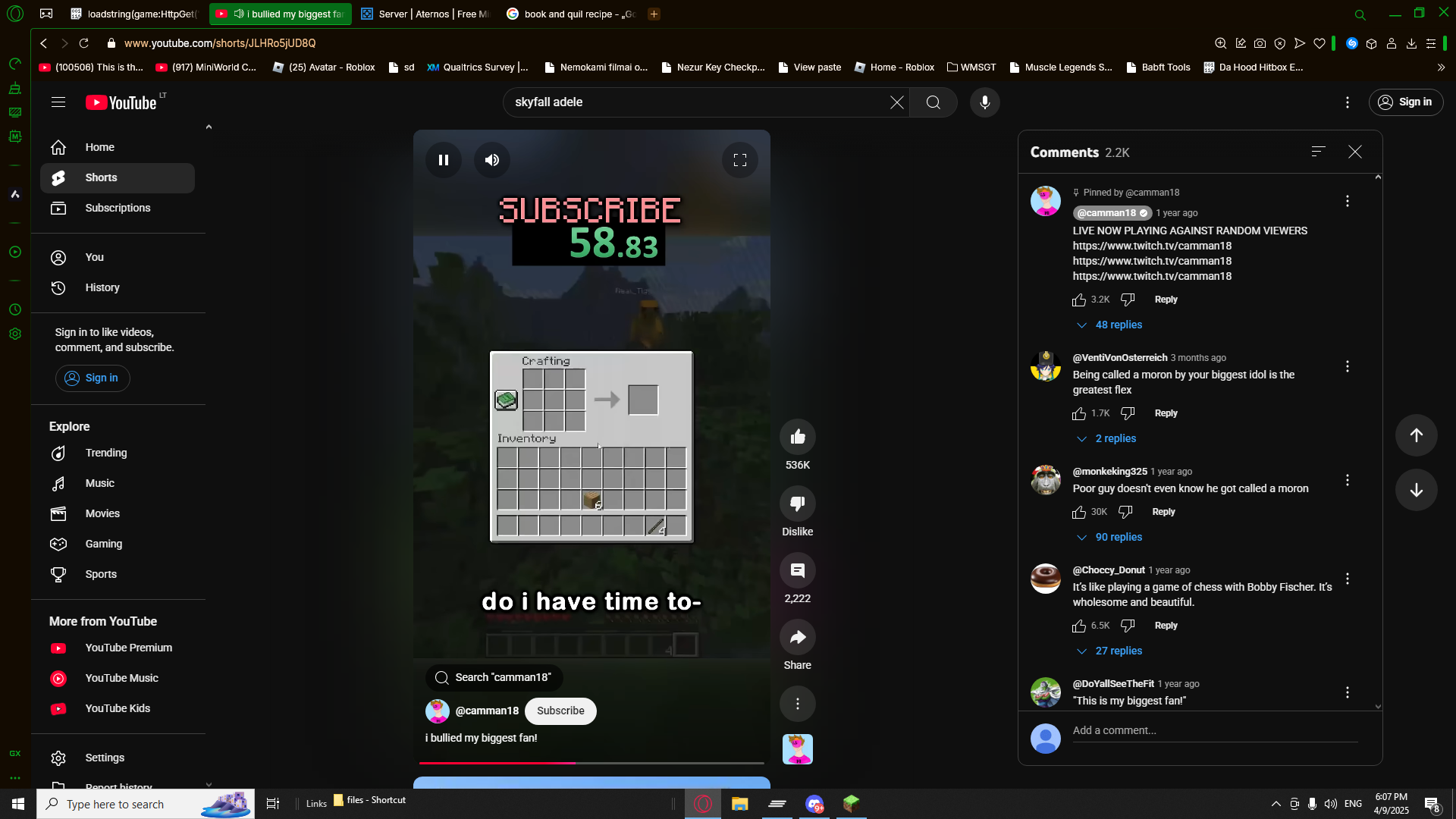
Task: Open comments with the 2,222 icon
Action: pos(798,570)
